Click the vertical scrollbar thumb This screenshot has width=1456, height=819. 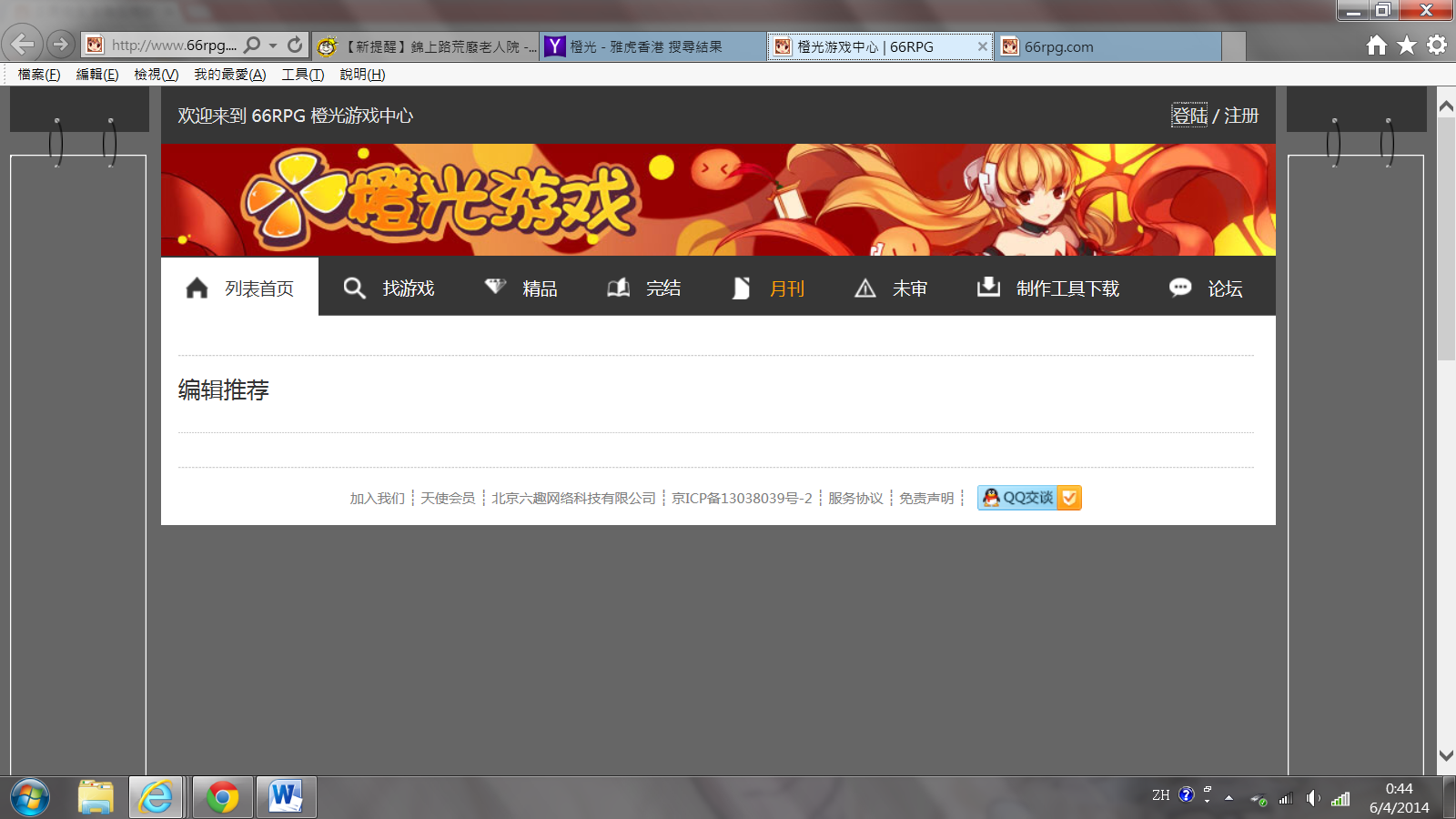pyautogui.click(x=1446, y=238)
